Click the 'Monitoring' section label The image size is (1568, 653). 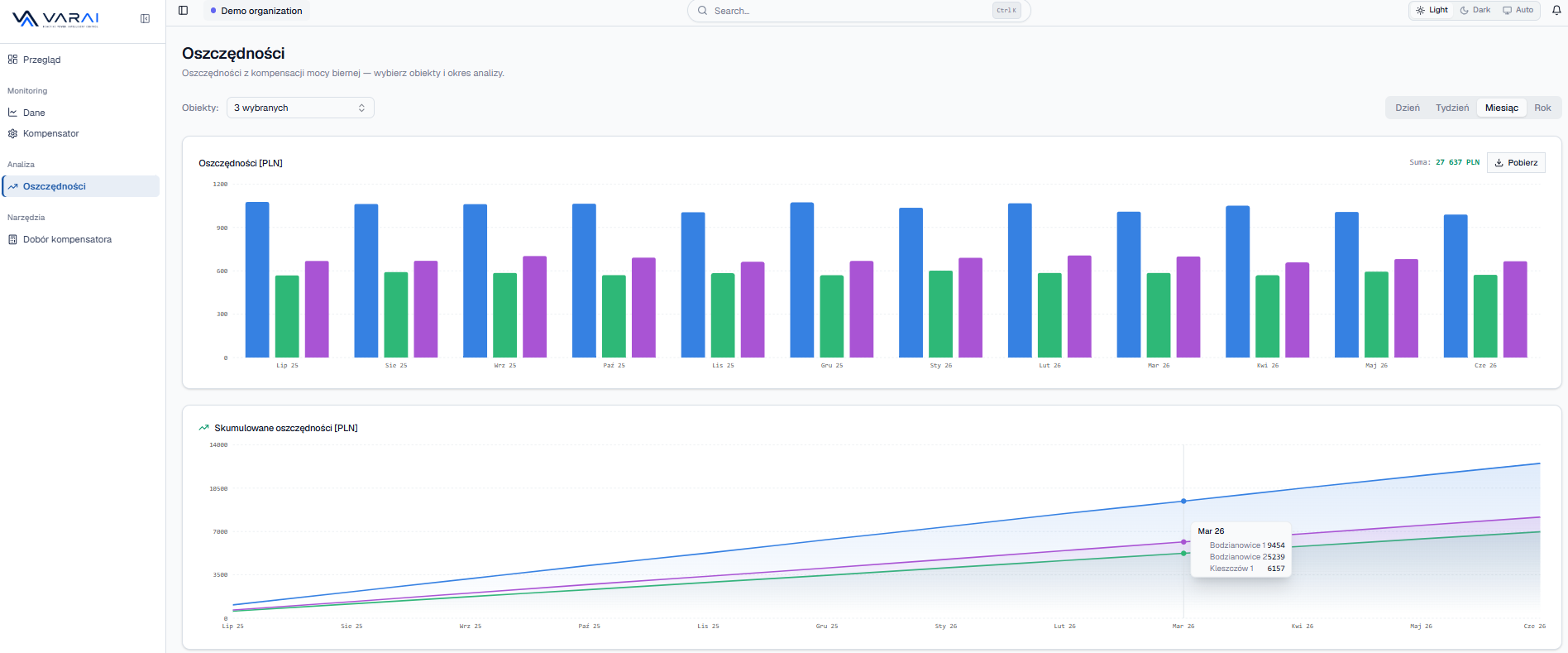point(27,91)
